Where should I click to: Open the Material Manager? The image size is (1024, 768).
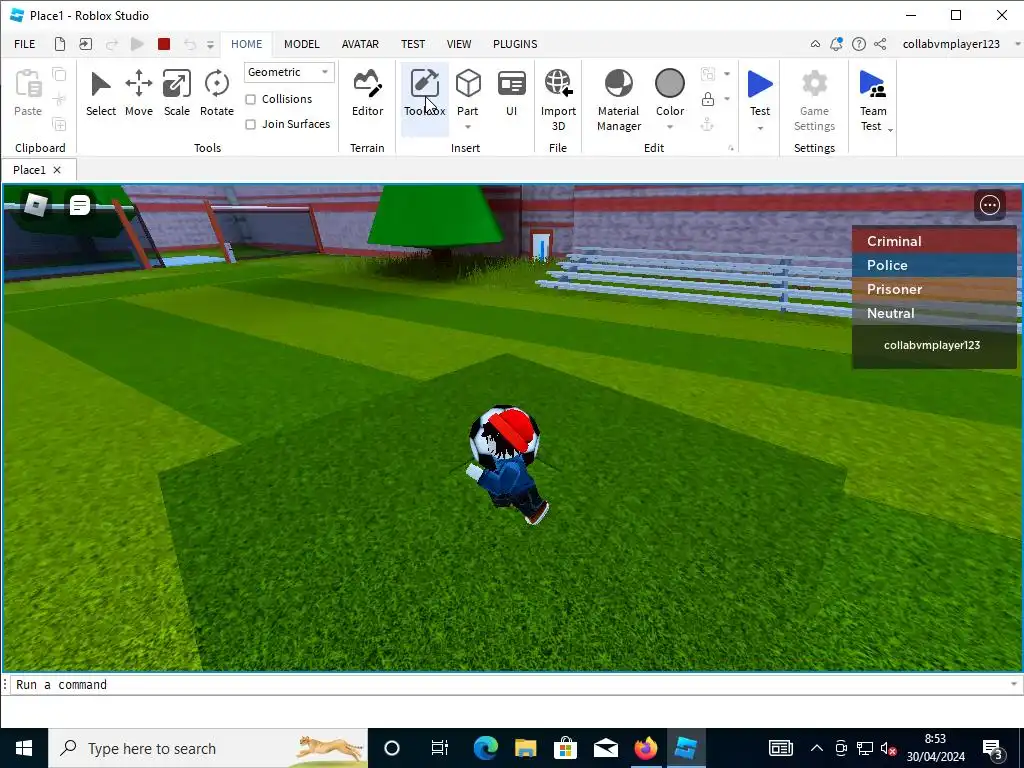coord(618,99)
